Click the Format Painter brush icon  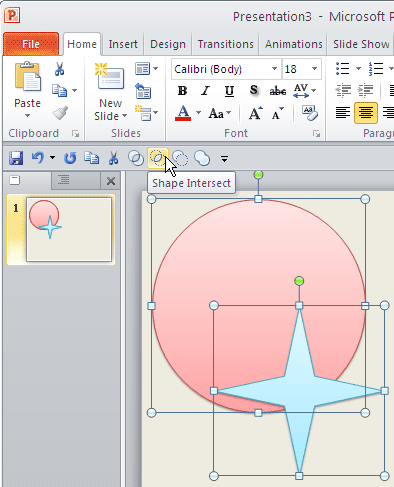tap(60, 113)
